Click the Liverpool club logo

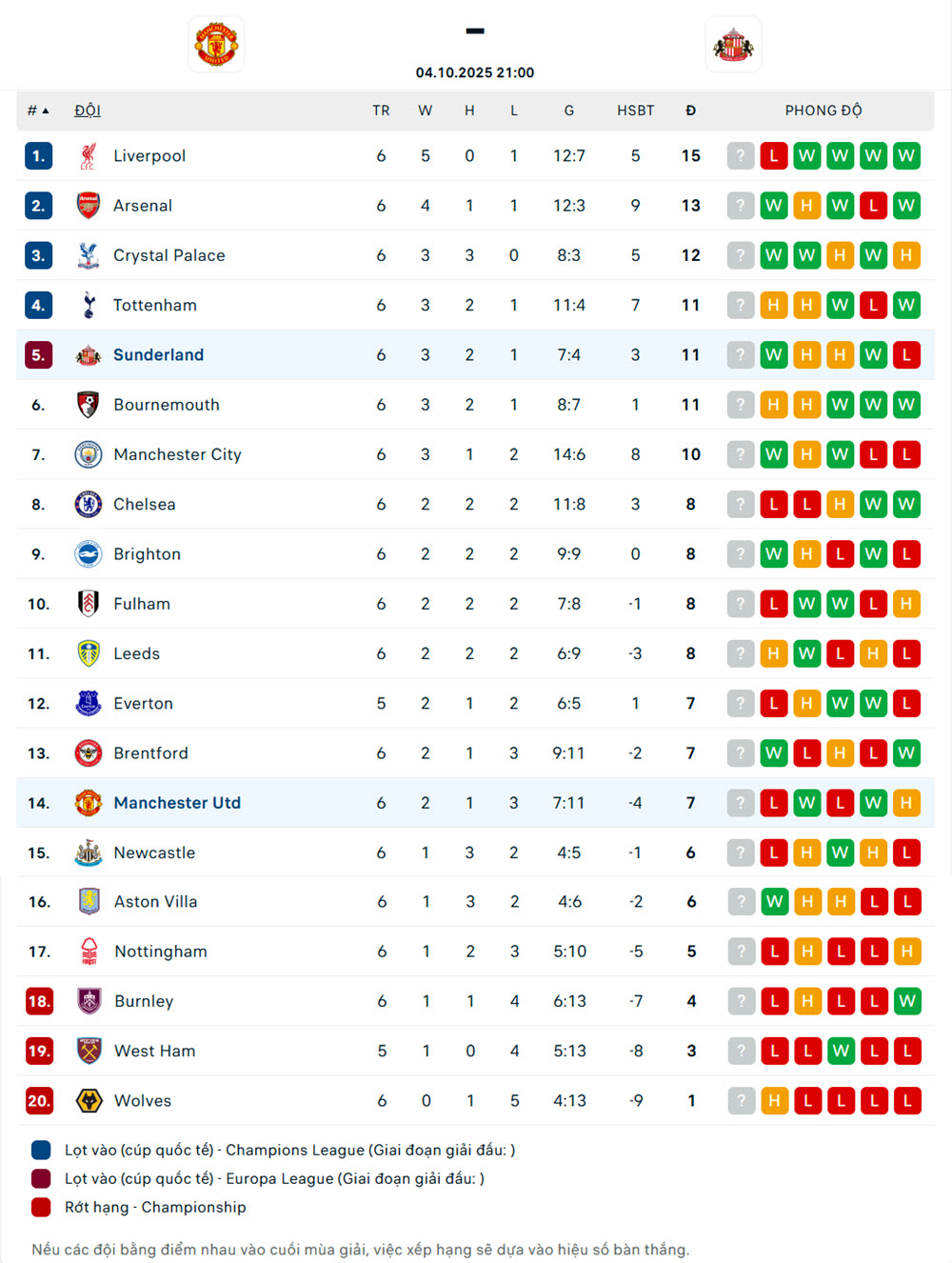(x=89, y=156)
